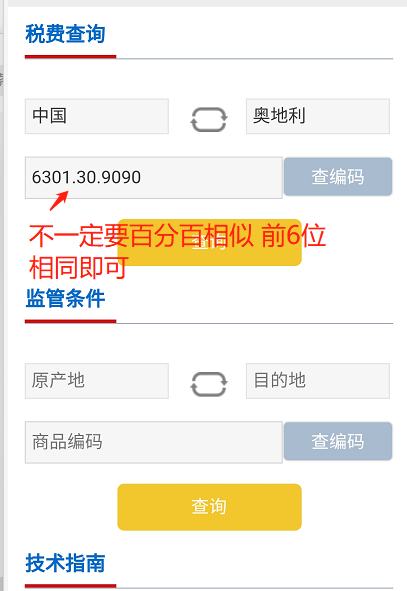The image size is (407, 591).
Task: Select the 监管条件 section heading
Action: point(65,299)
